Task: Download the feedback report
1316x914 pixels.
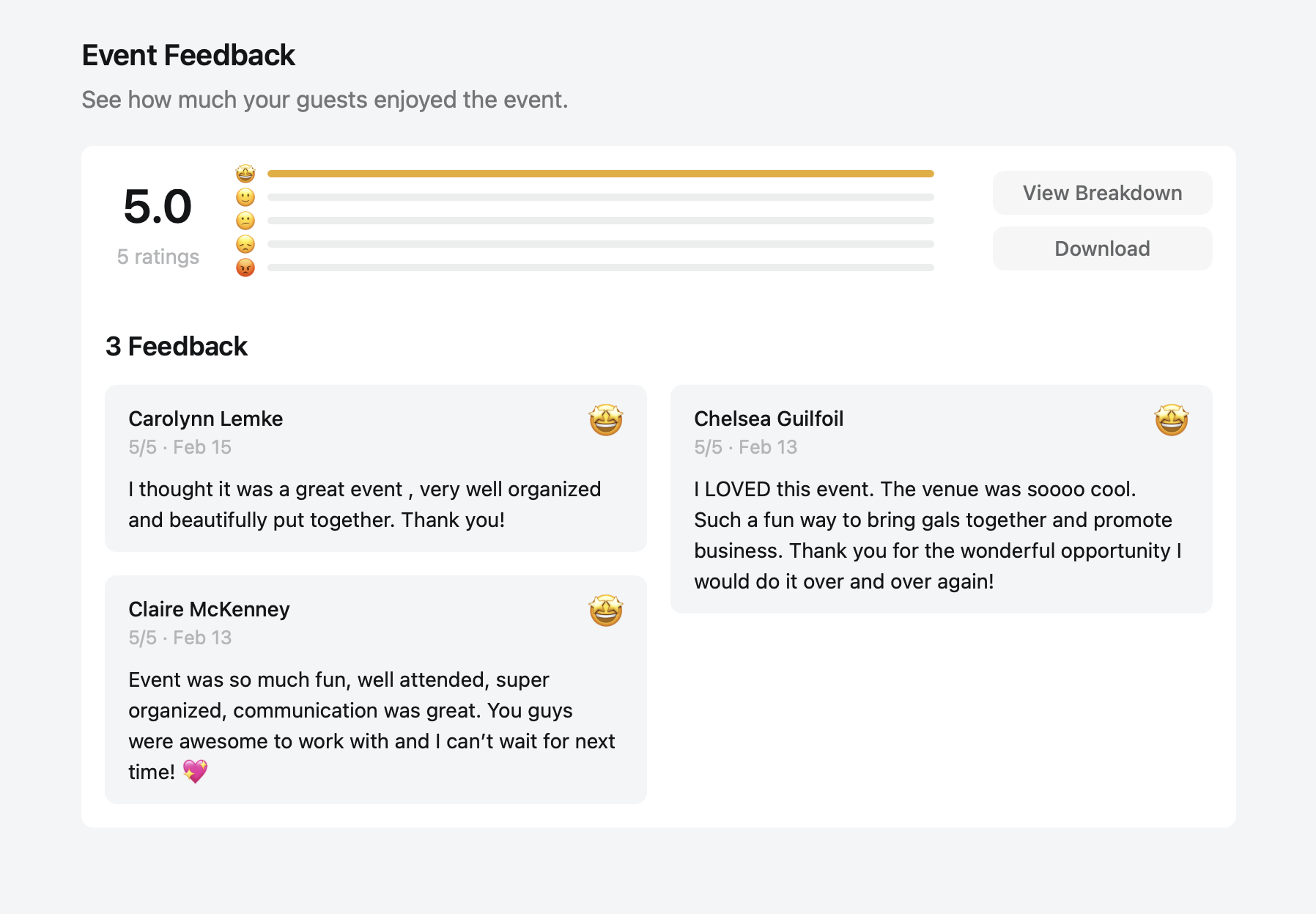Action: 1102,248
